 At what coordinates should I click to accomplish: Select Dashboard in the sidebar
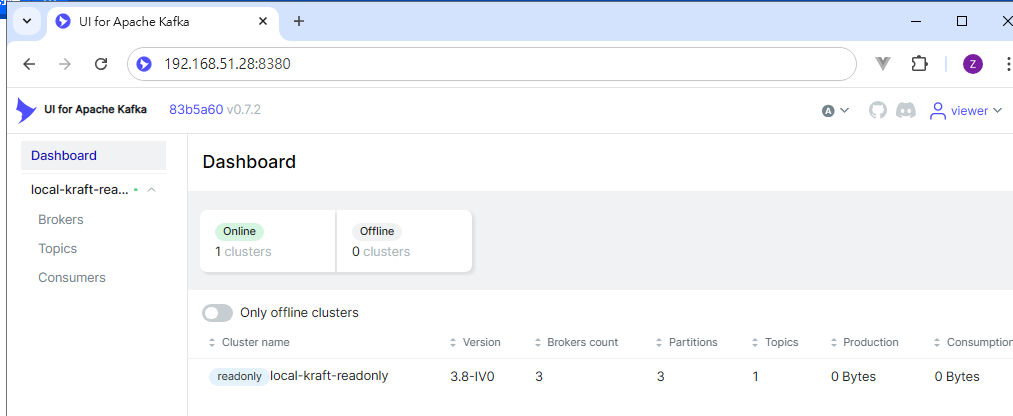pyautogui.click(x=64, y=155)
